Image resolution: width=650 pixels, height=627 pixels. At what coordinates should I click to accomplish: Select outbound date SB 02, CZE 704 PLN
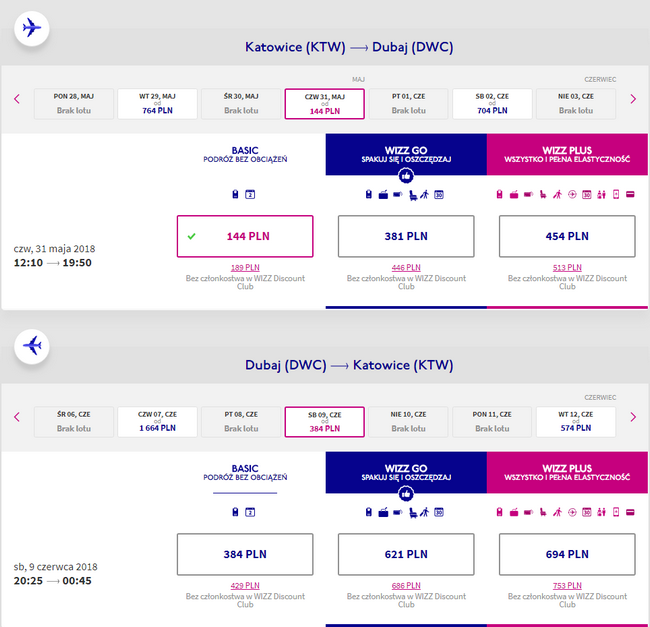pos(492,104)
